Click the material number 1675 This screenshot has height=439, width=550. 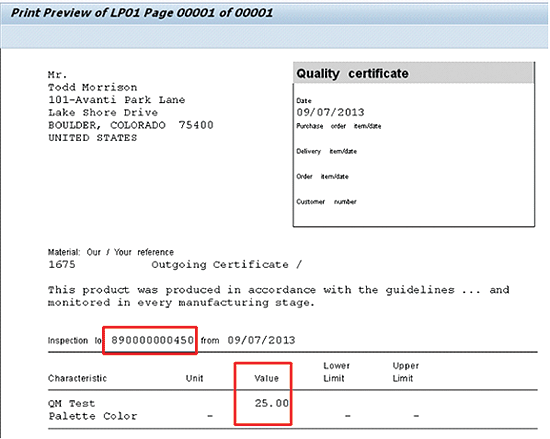(62, 264)
